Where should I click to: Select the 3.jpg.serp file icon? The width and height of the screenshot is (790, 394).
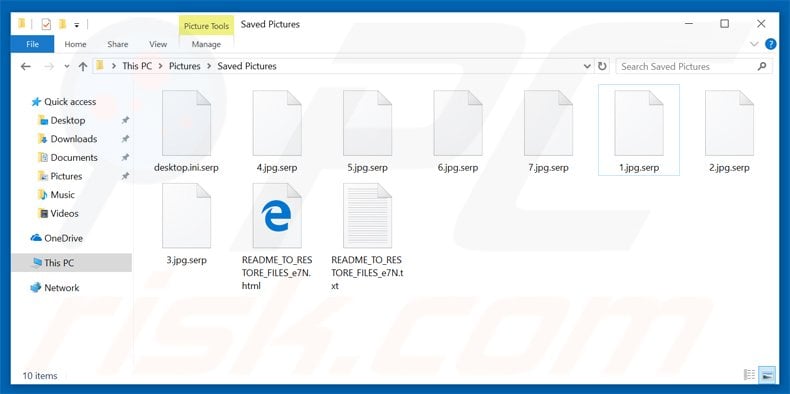(x=186, y=216)
